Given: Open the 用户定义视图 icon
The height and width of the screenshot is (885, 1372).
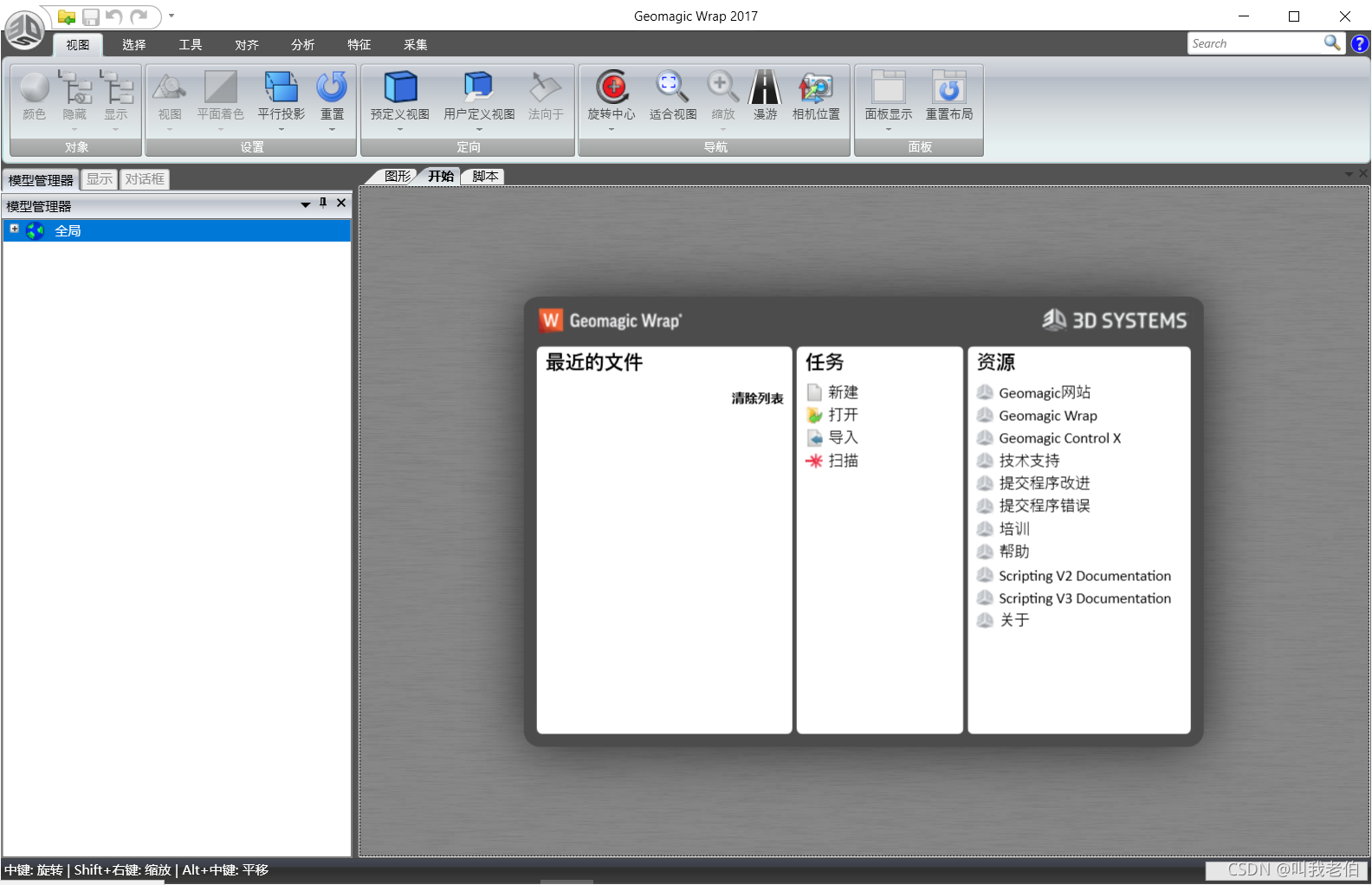Looking at the screenshot, I should [x=479, y=86].
